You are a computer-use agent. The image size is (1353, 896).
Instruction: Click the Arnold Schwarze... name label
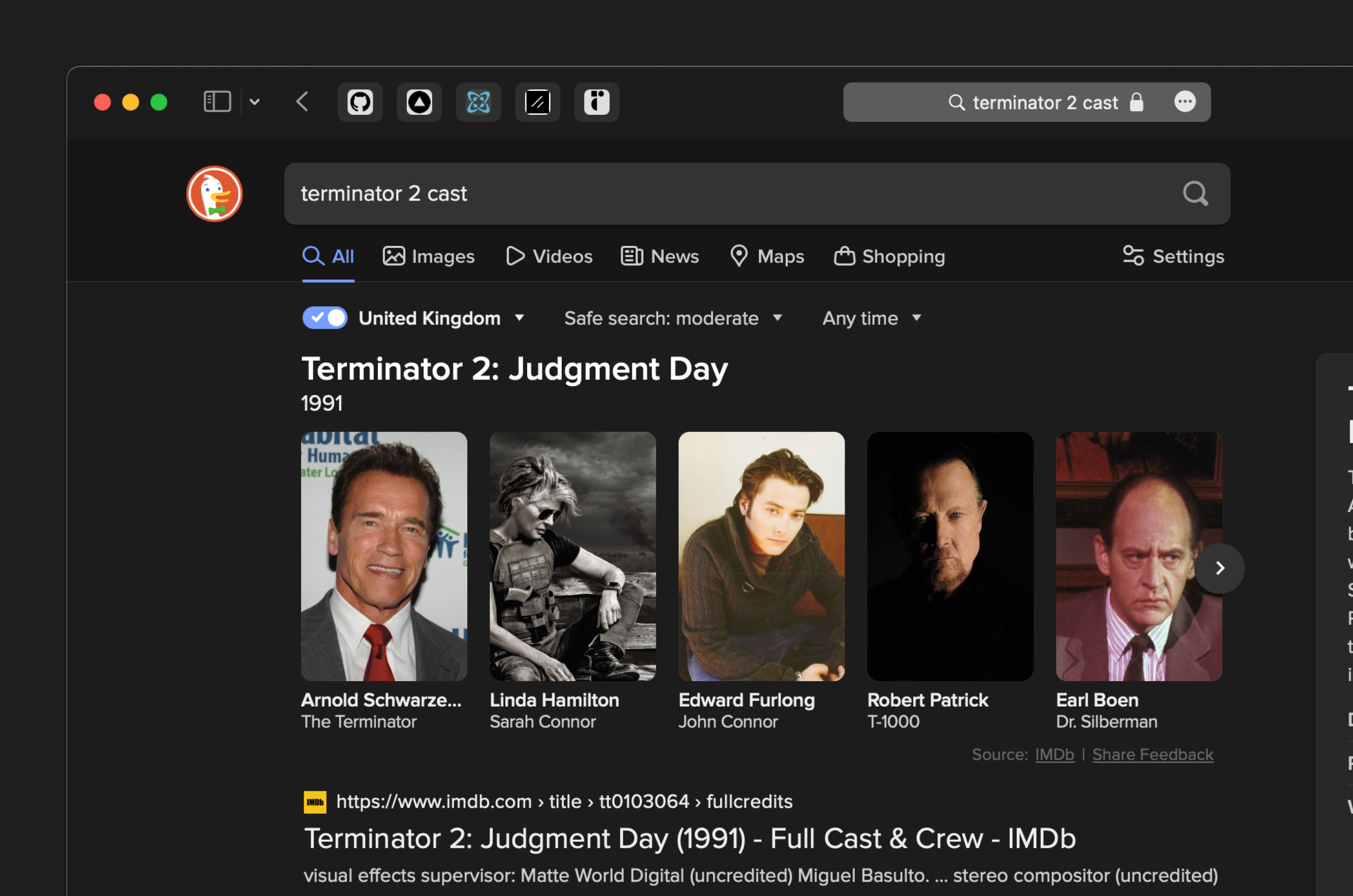click(381, 700)
